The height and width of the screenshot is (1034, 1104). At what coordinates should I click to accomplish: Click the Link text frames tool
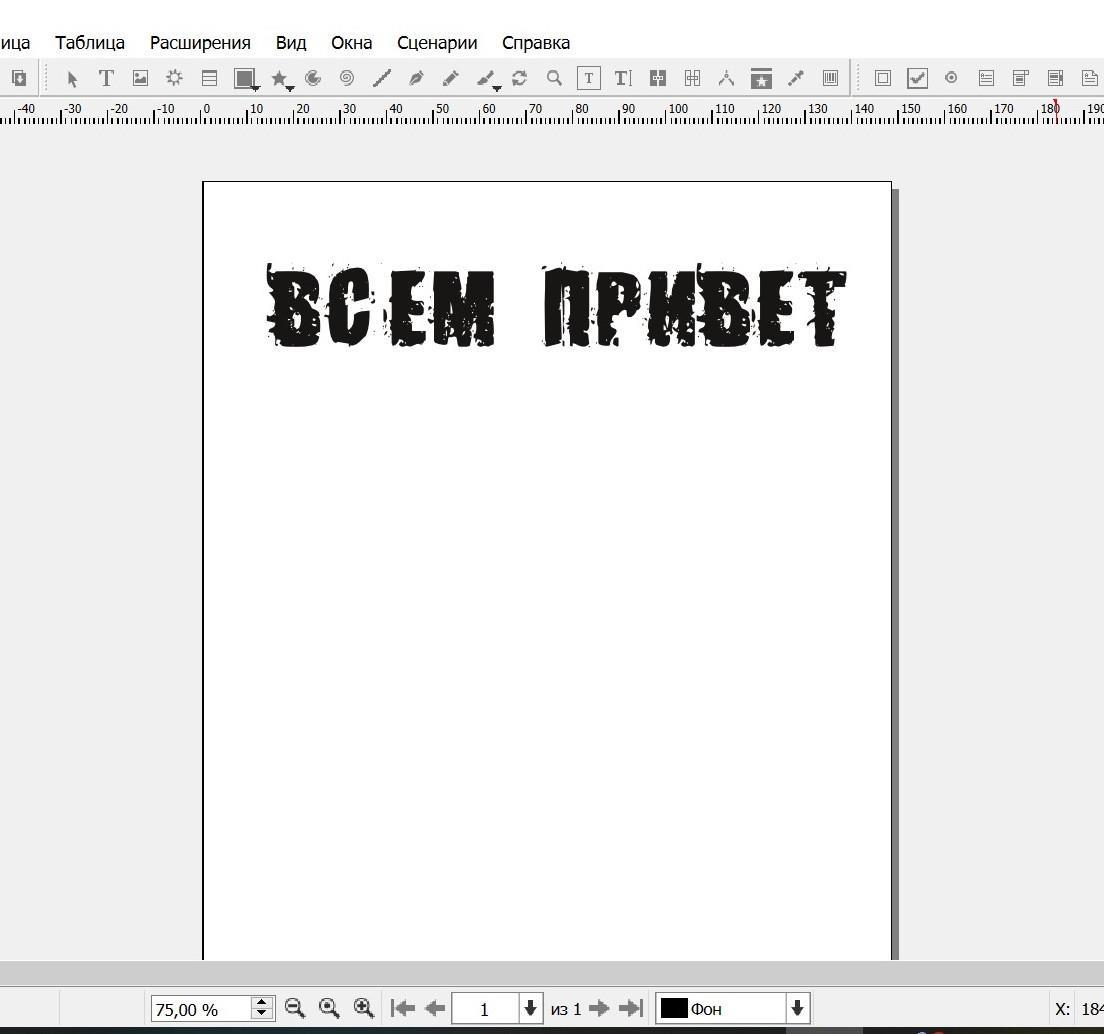click(658, 78)
